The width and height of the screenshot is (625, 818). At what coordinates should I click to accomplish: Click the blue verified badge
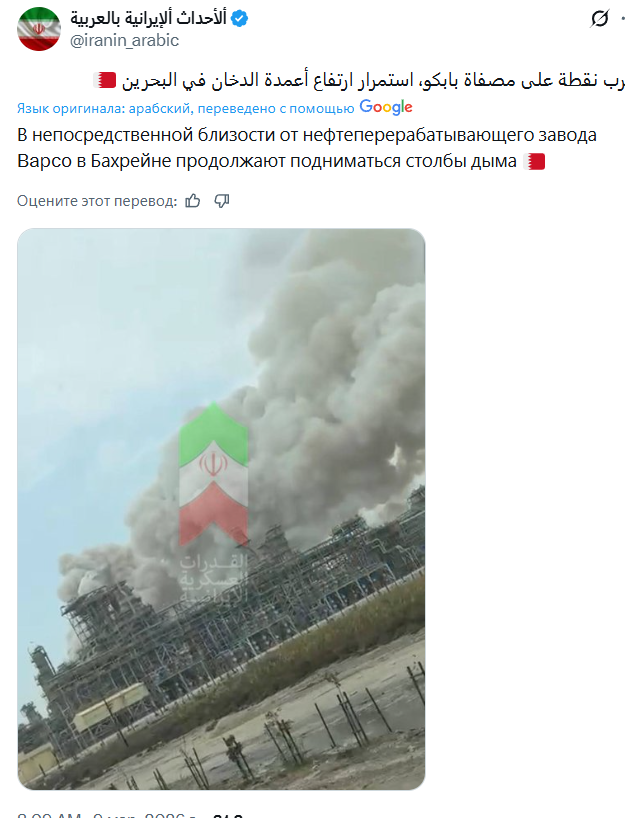click(x=239, y=19)
